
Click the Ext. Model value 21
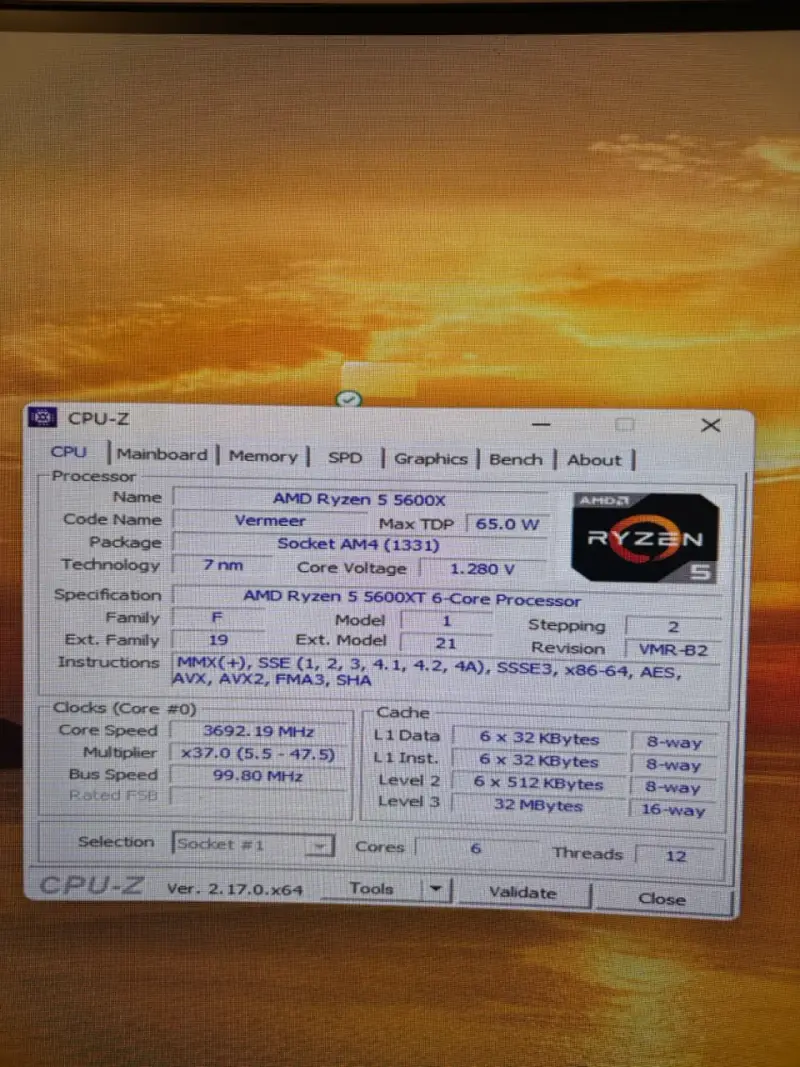[446, 643]
